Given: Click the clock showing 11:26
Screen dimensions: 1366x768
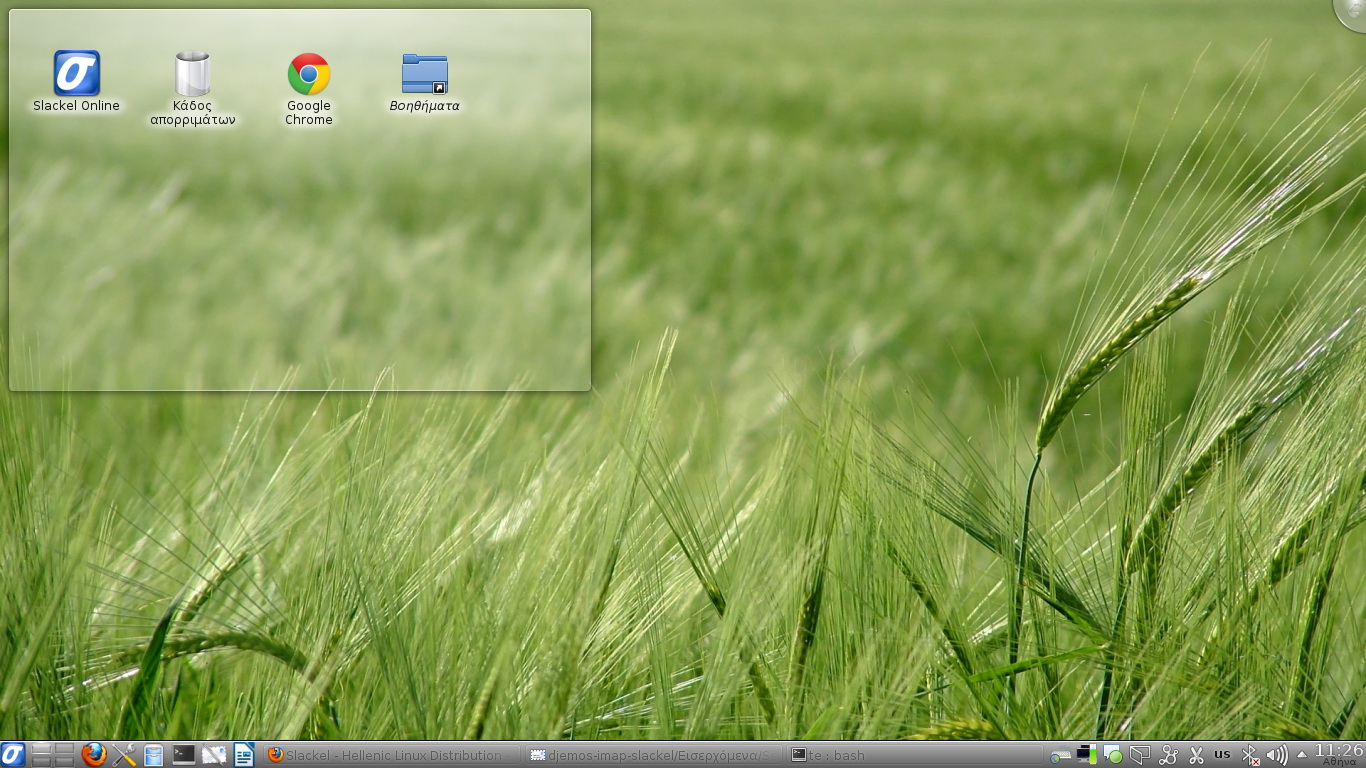Looking at the screenshot, I should 1339,754.
